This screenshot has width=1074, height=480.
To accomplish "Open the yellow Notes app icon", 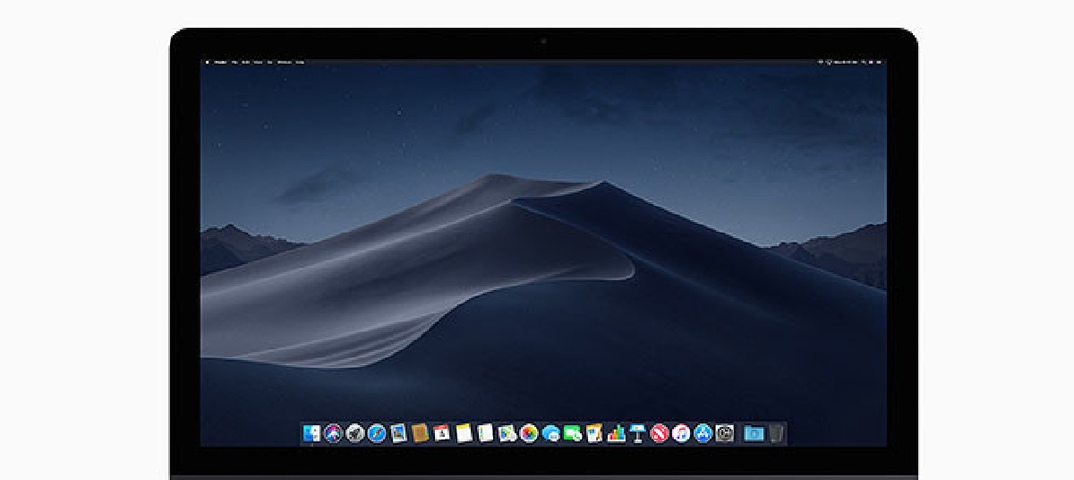I will (x=464, y=433).
